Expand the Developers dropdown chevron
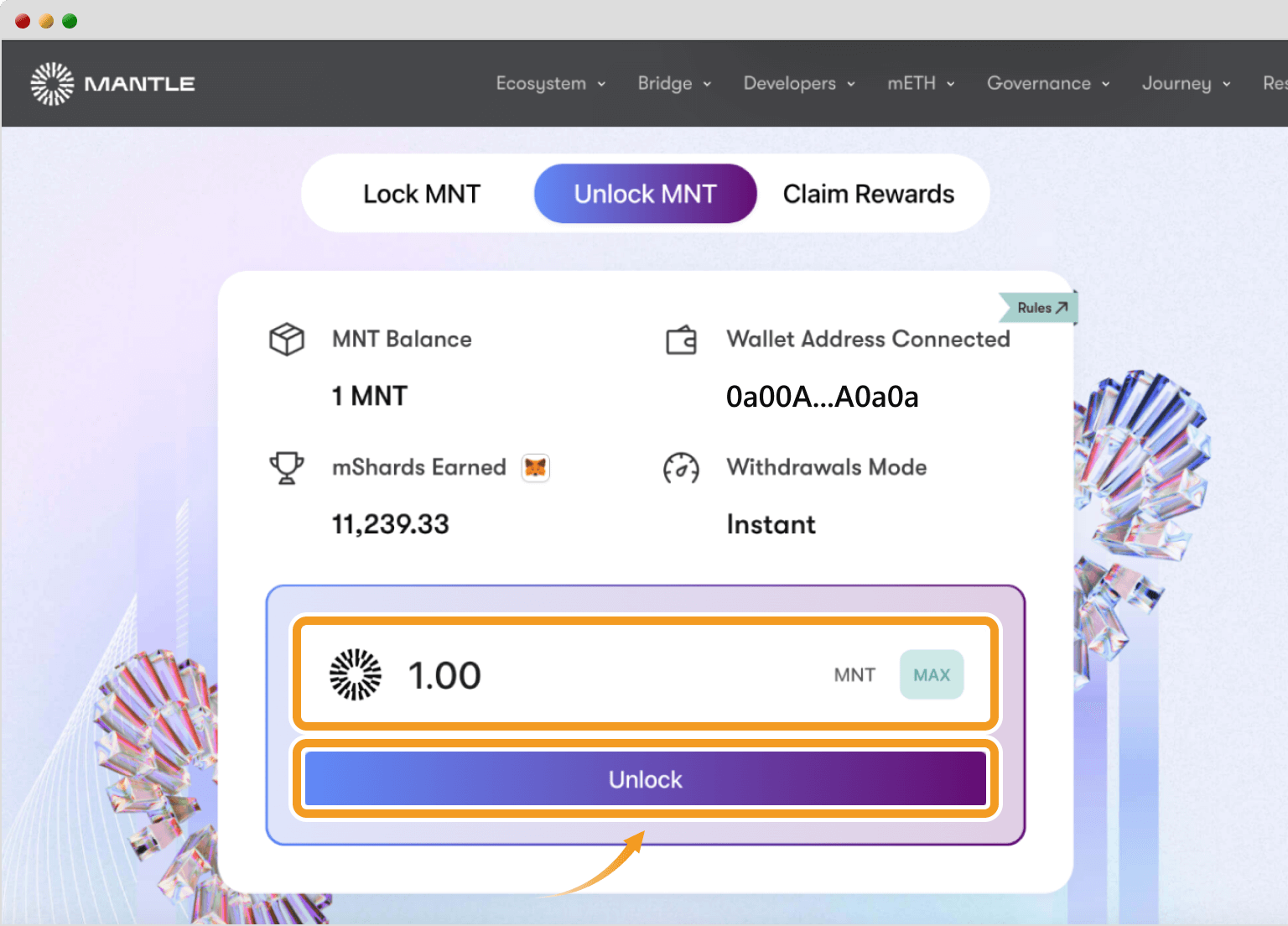The width and height of the screenshot is (1288, 926). (851, 84)
